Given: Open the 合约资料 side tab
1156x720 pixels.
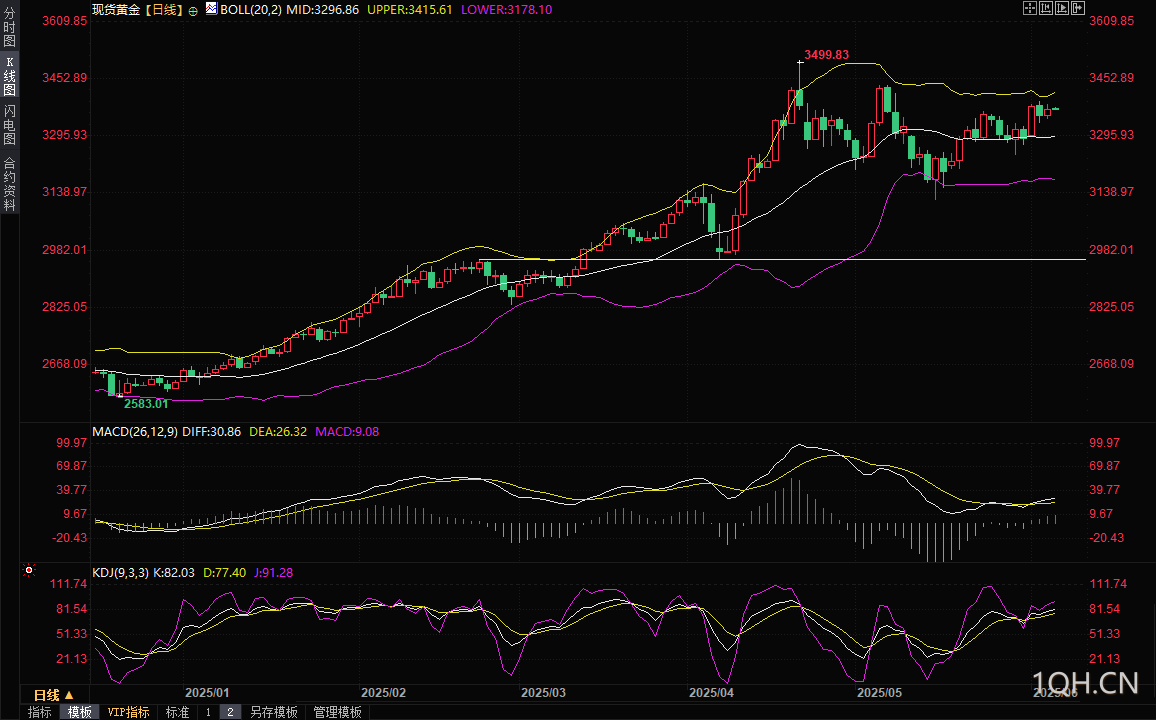Looking at the screenshot, I should pos(9,183).
